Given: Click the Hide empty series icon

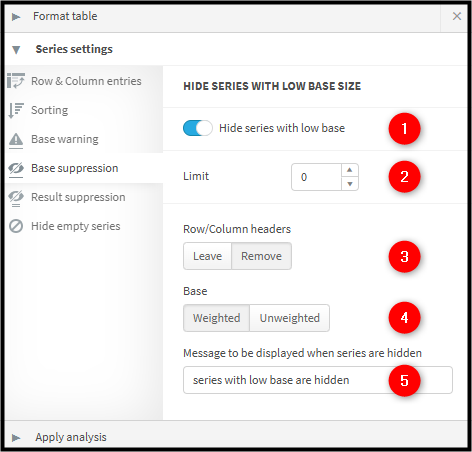Looking at the screenshot, I should tap(16, 226).
